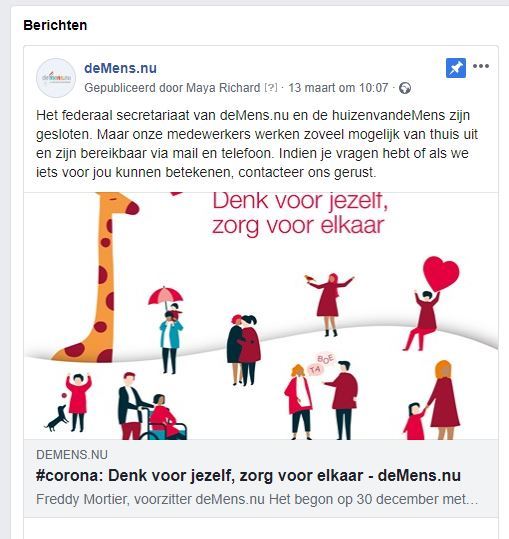The height and width of the screenshot is (539, 509).
Task: Open the deMens.nu profile avatar
Action: [x=56, y=78]
